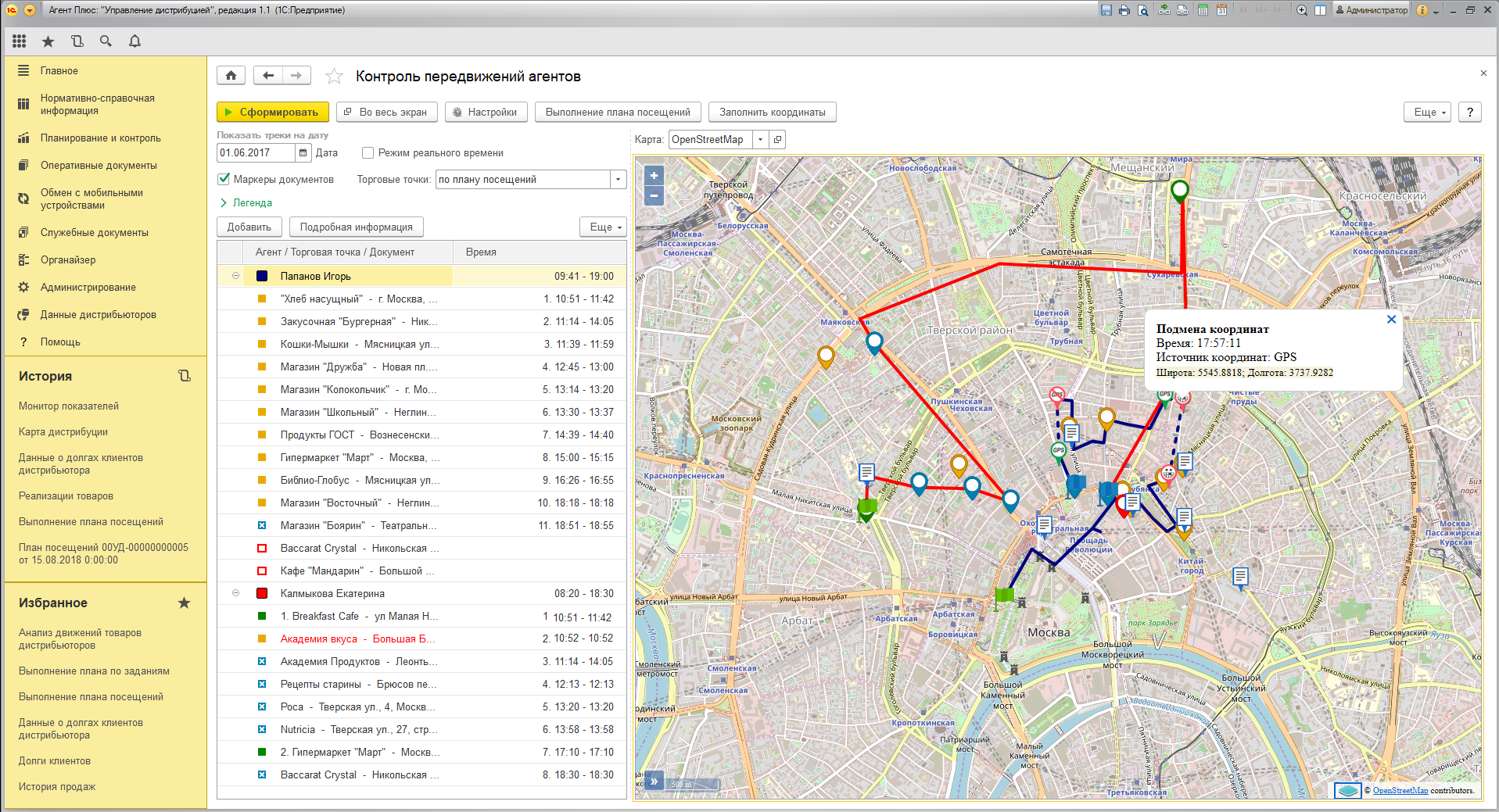Open Администрирование section

pos(88,287)
